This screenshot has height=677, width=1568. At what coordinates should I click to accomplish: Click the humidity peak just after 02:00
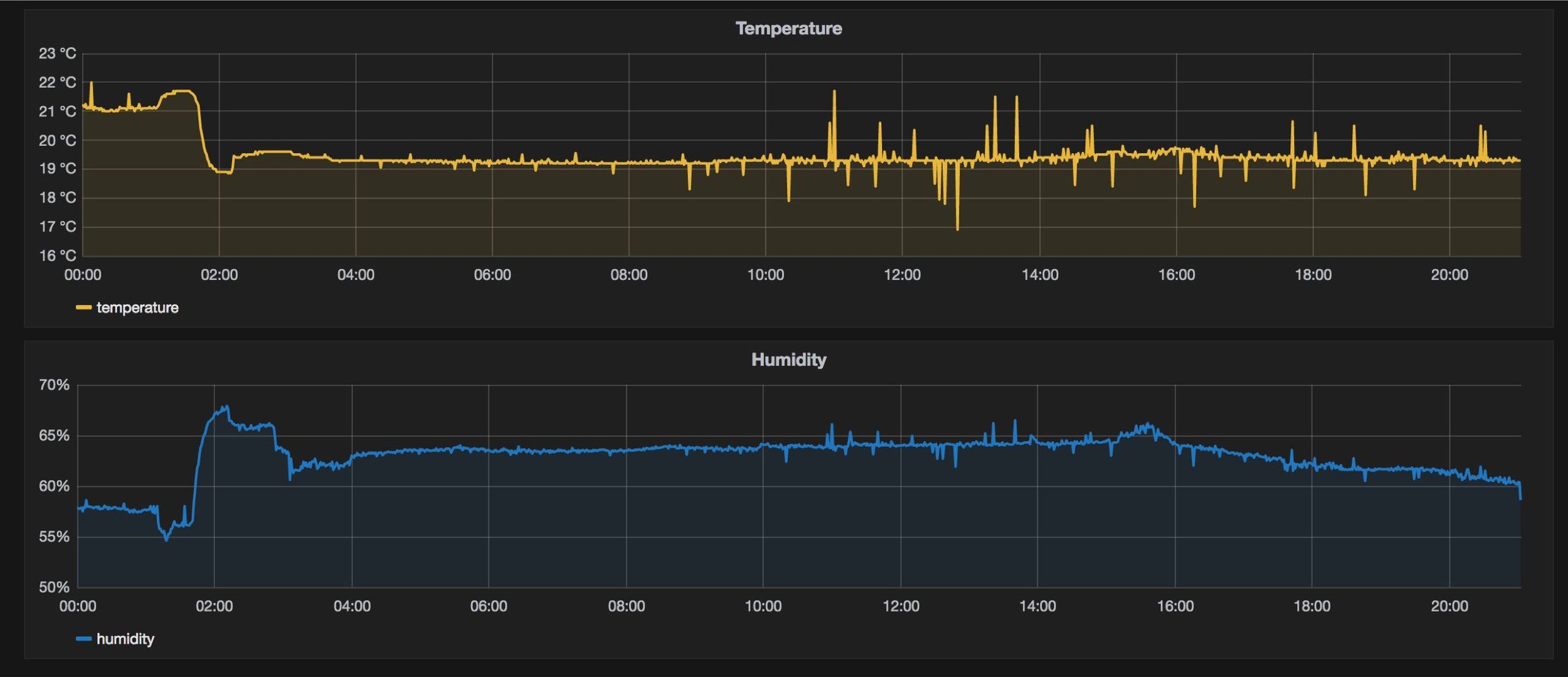226,407
